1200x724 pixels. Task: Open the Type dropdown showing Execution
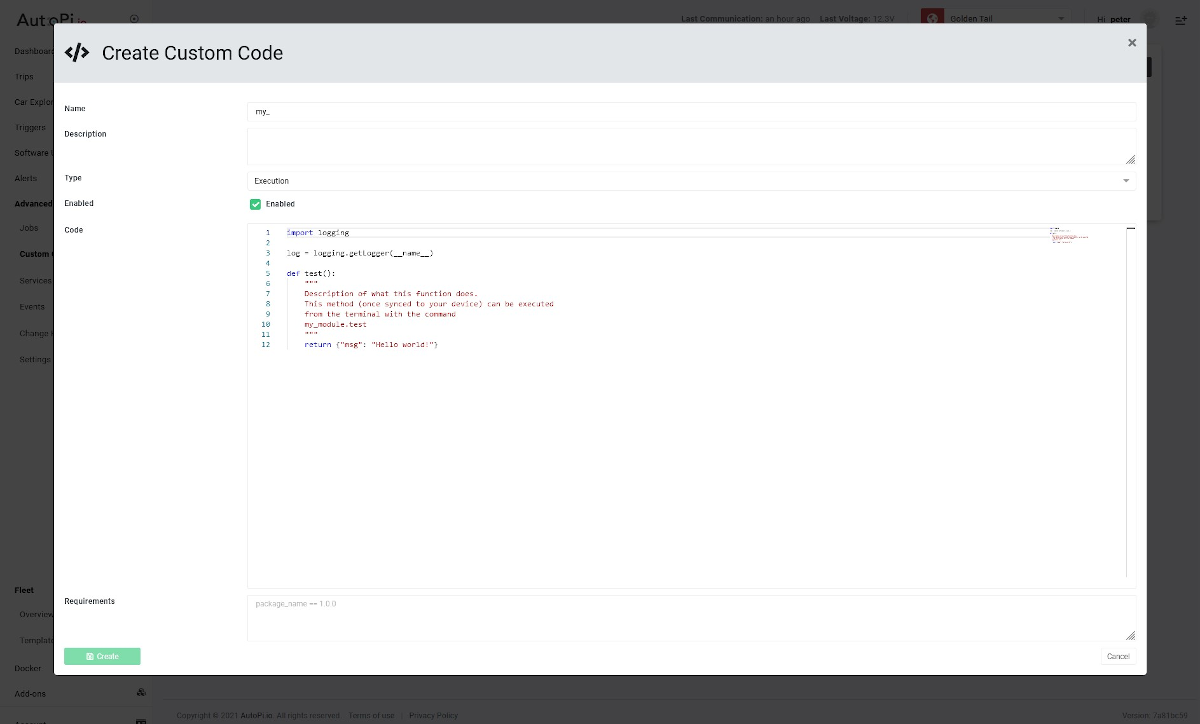coord(691,181)
